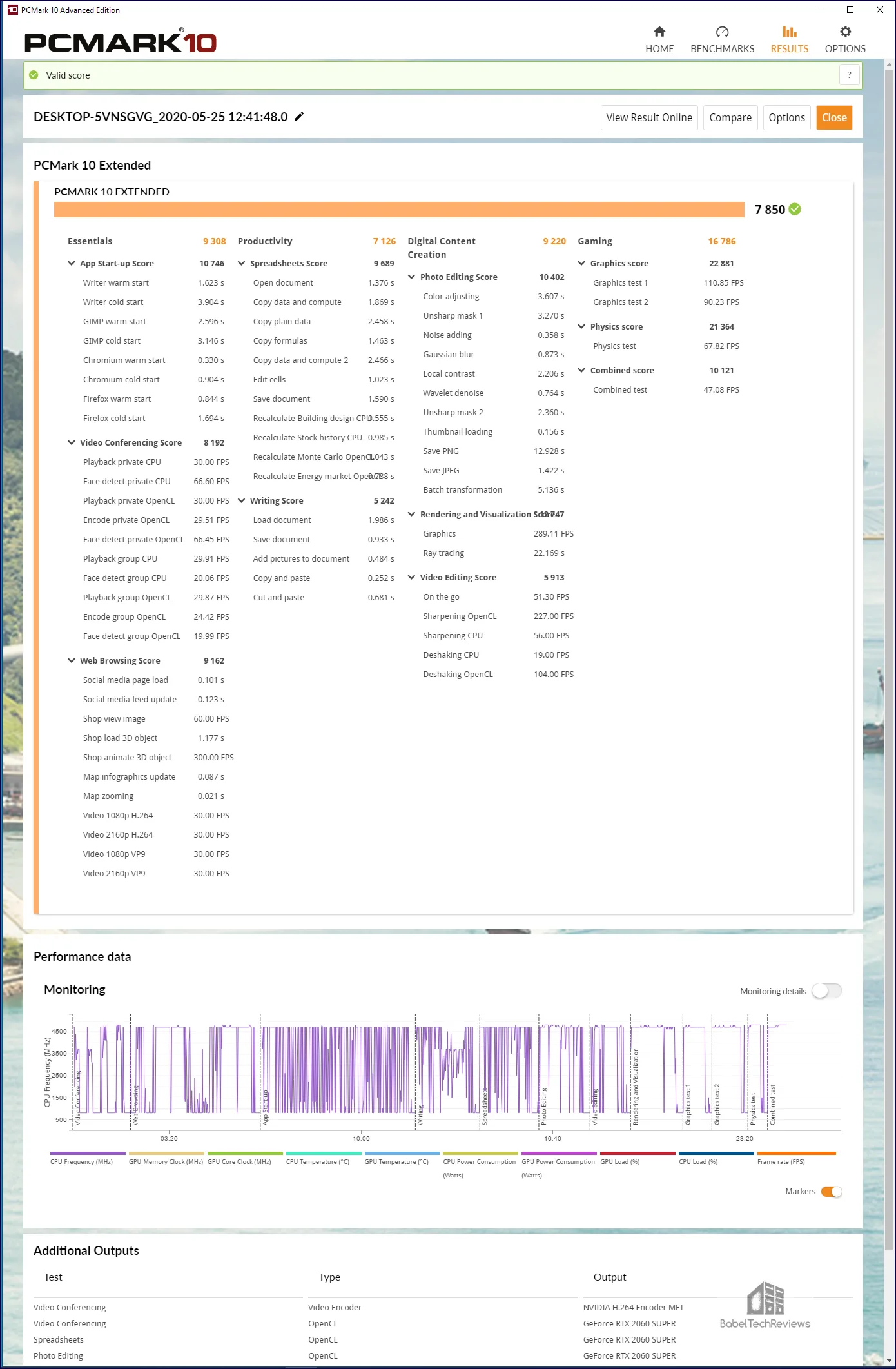Click the Essentials score 9 308
Viewport: 896px width, 1369px height.
(214, 241)
